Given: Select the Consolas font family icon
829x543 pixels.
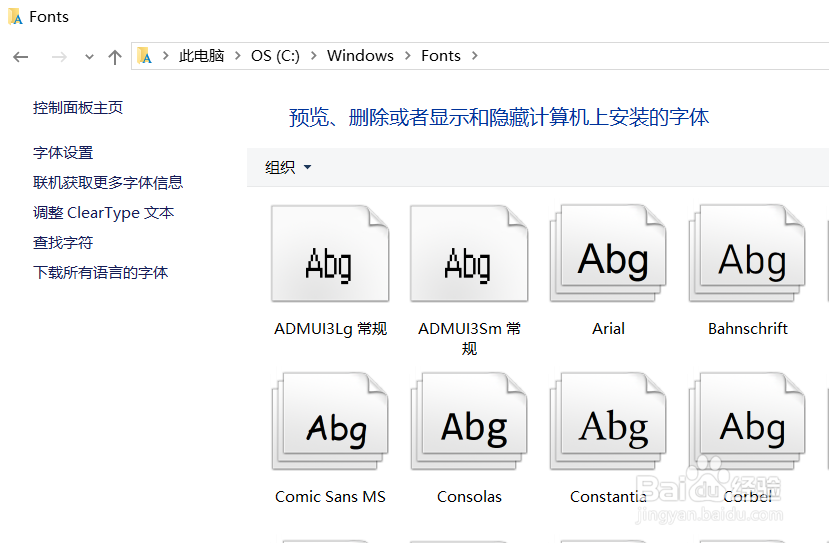Looking at the screenshot, I should 469,421.
